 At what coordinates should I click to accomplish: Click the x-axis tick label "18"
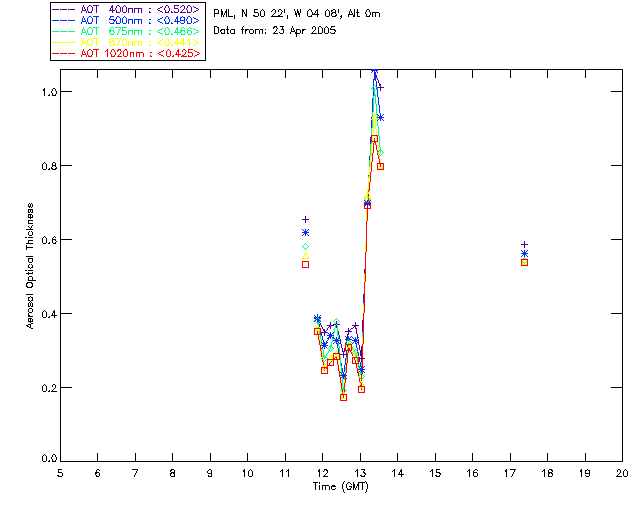click(x=547, y=473)
